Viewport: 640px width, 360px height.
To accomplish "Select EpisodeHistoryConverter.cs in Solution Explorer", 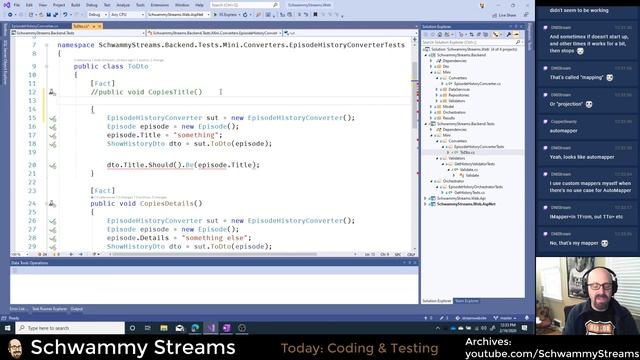I will click(x=477, y=84).
